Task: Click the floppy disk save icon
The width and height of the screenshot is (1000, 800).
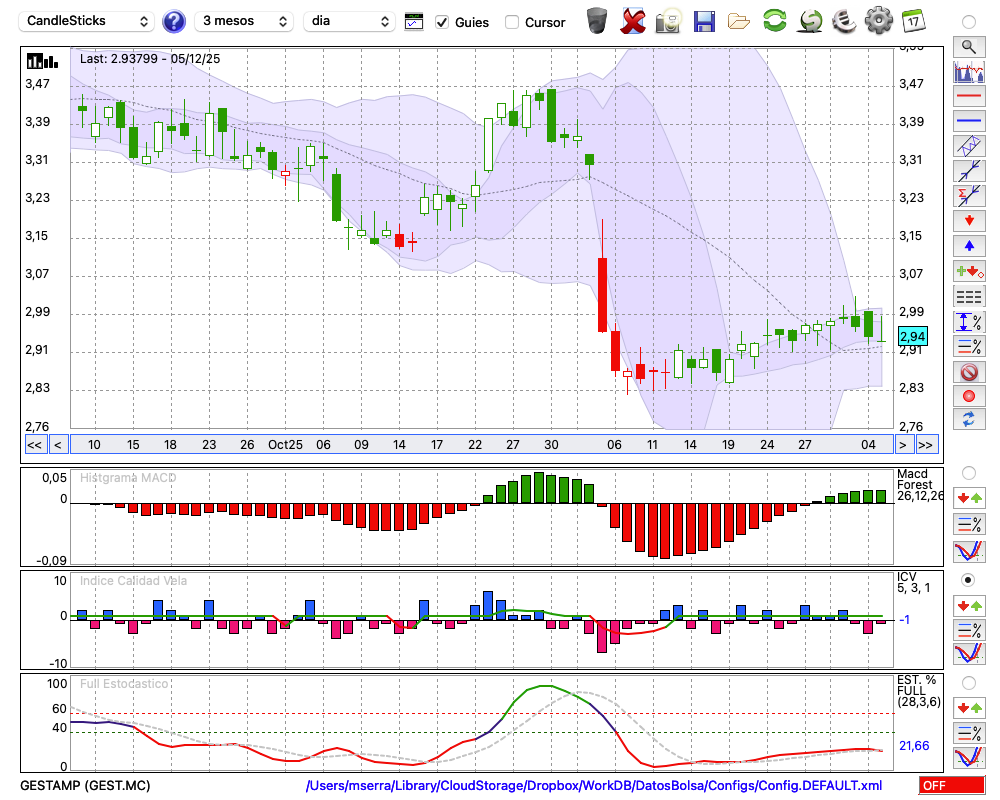Action: (704, 22)
